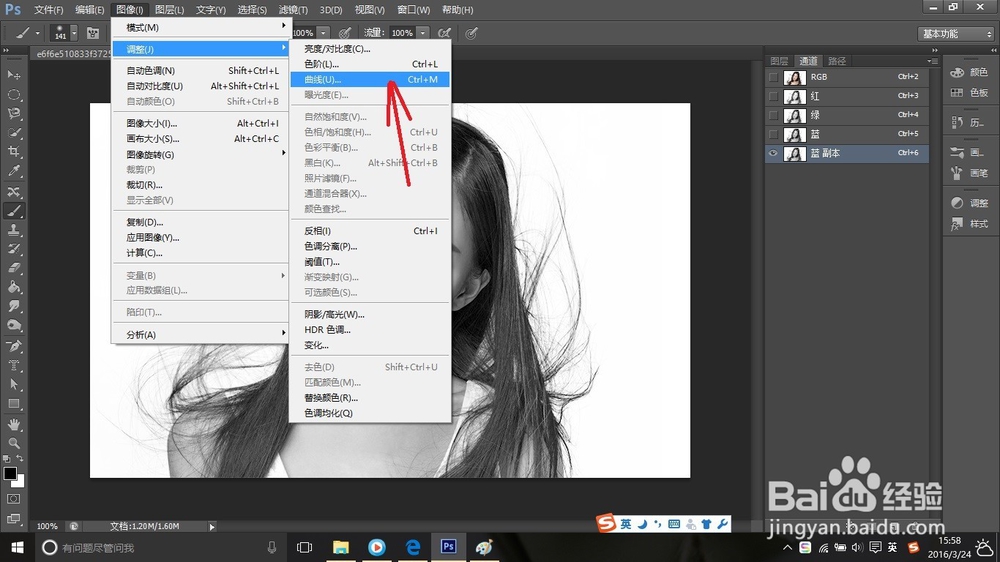Select the Zoom tool

13,443
